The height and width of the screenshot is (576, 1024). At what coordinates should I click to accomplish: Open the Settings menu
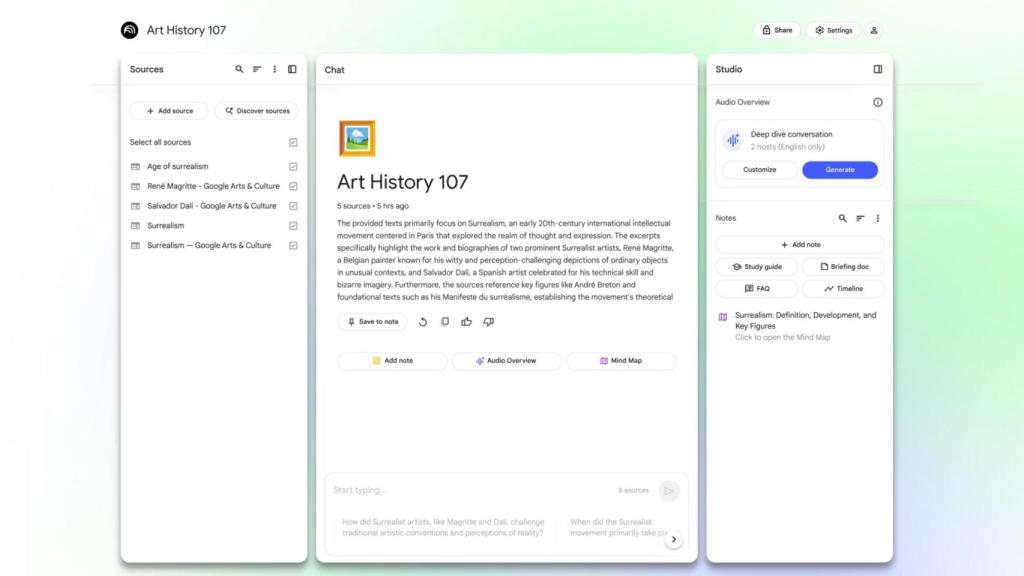click(x=833, y=30)
